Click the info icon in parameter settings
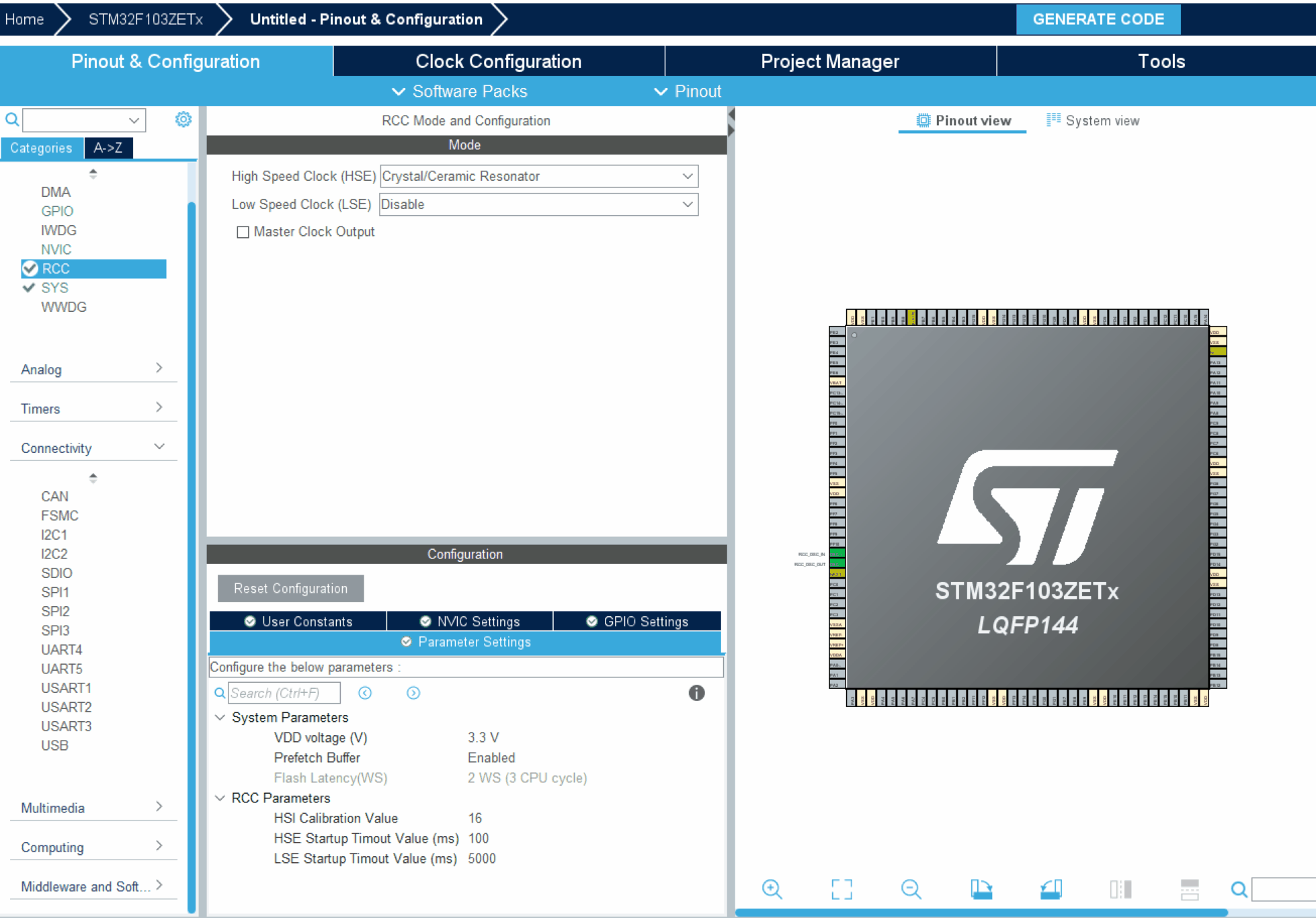This screenshot has height=918, width=1316. click(696, 693)
